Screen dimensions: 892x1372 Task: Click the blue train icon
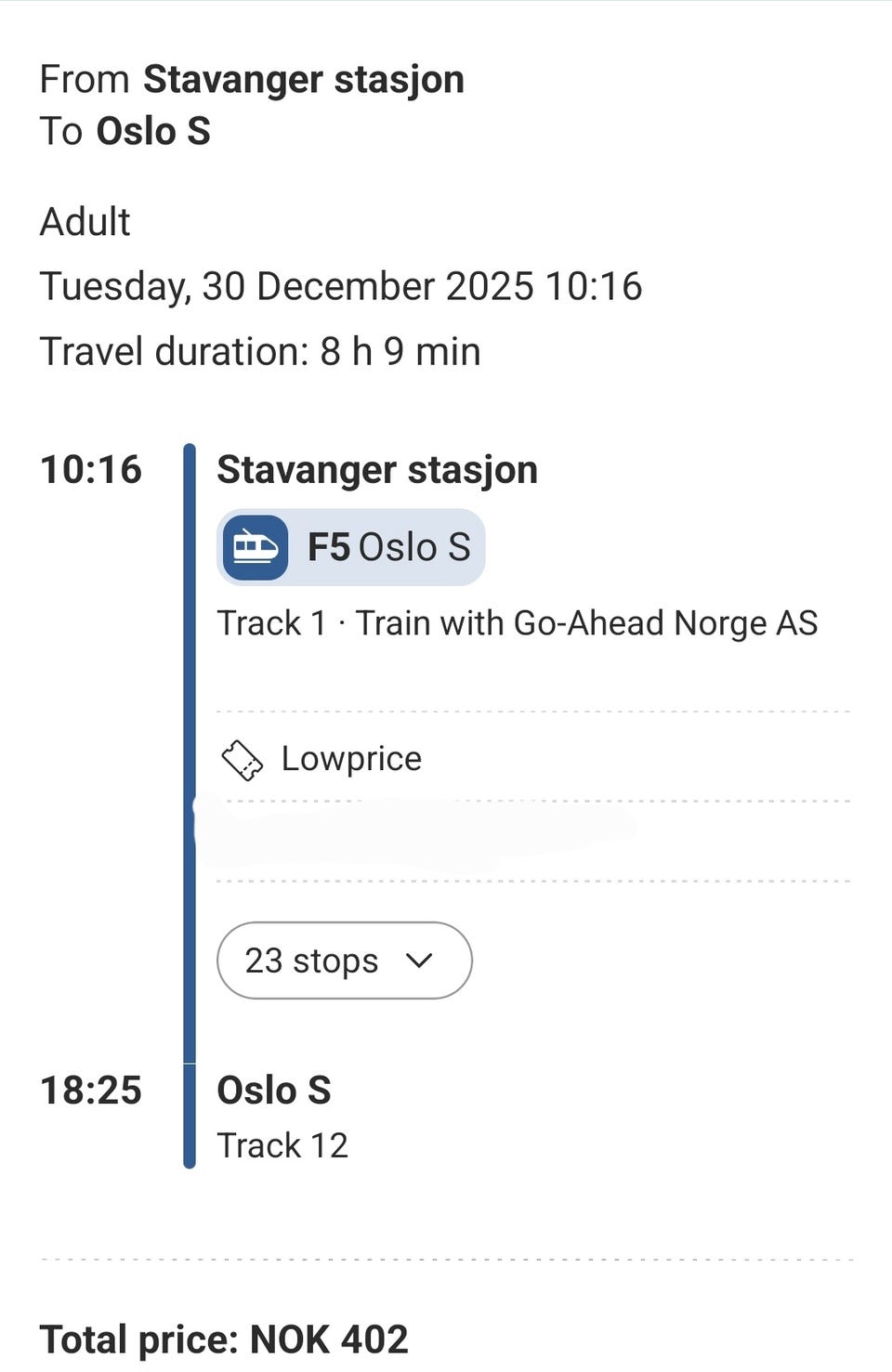click(x=256, y=547)
